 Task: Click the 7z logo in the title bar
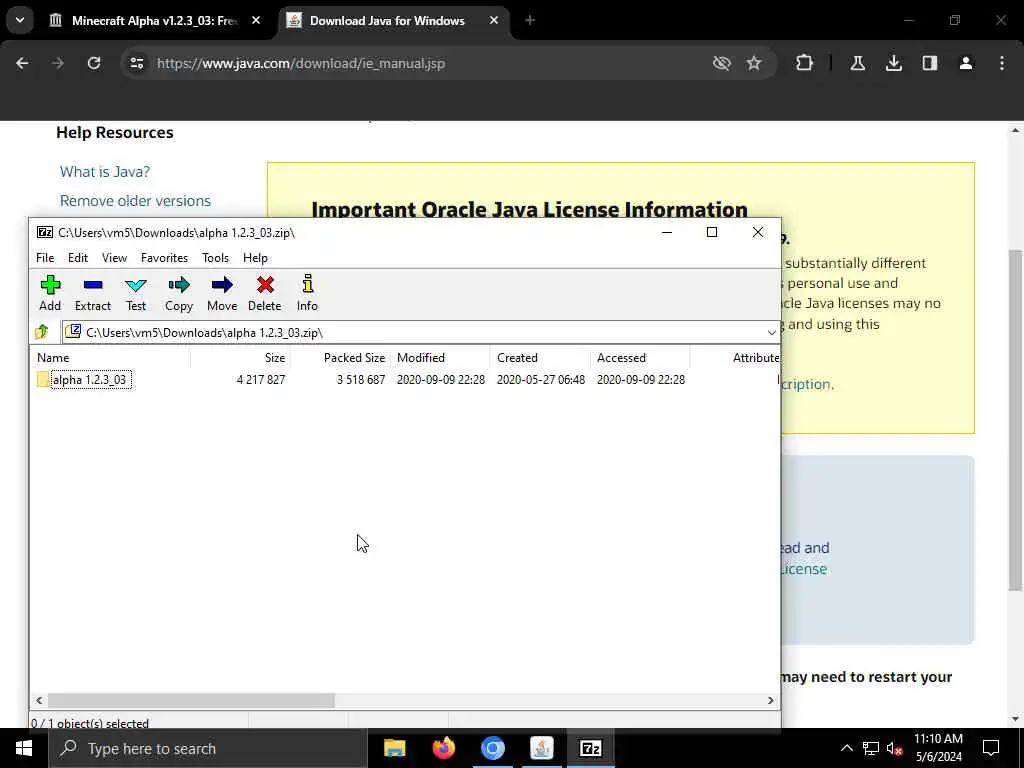tap(45, 232)
